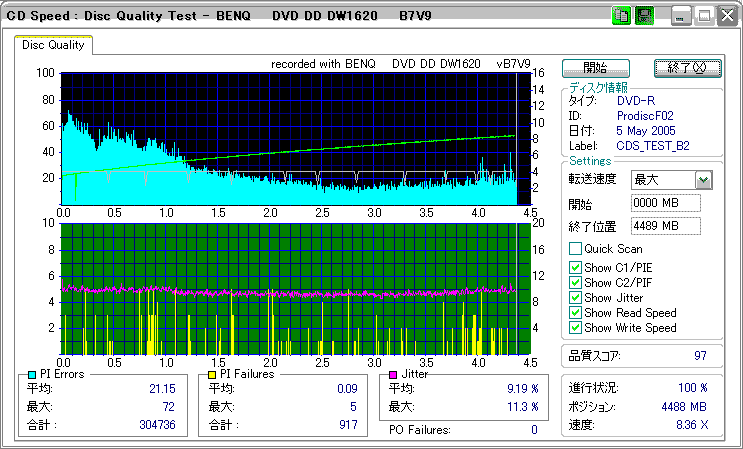Click the 終了位置 field showing 4489 MB
This screenshot has height=449, width=743.
coord(666,225)
